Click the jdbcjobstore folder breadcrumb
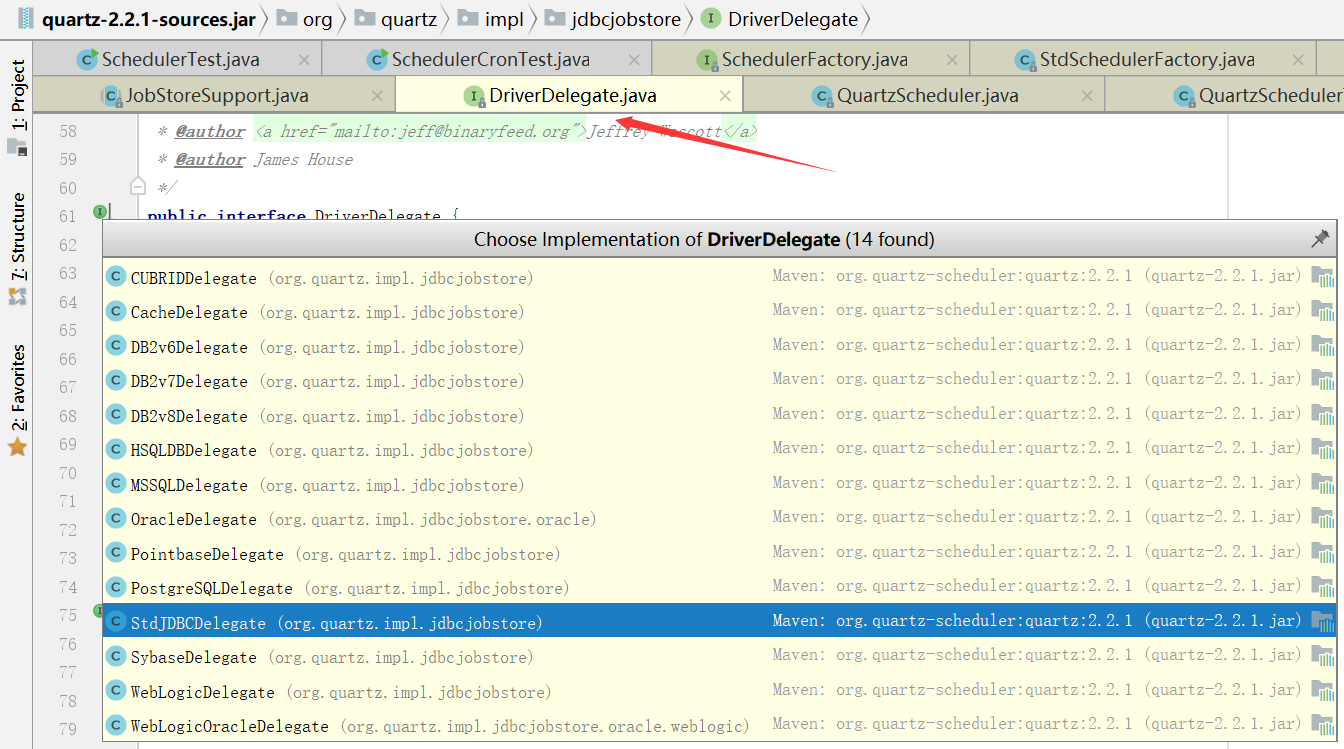Image resolution: width=1344 pixels, height=749 pixels. tap(613, 19)
